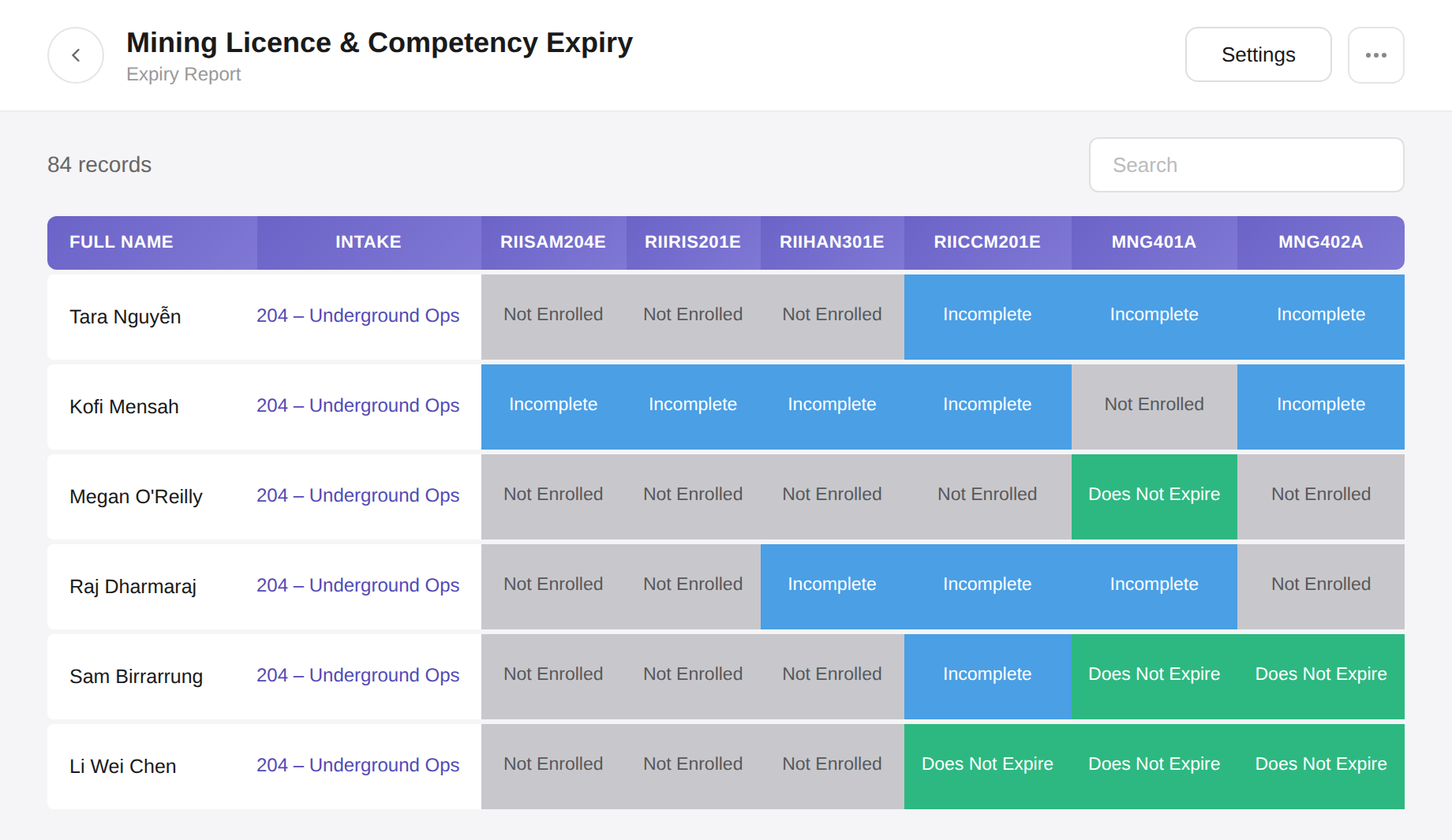Image resolution: width=1452 pixels, height=840 pixels.
Task: Select the RIIRIS201E column header
Action: point(693,243)
